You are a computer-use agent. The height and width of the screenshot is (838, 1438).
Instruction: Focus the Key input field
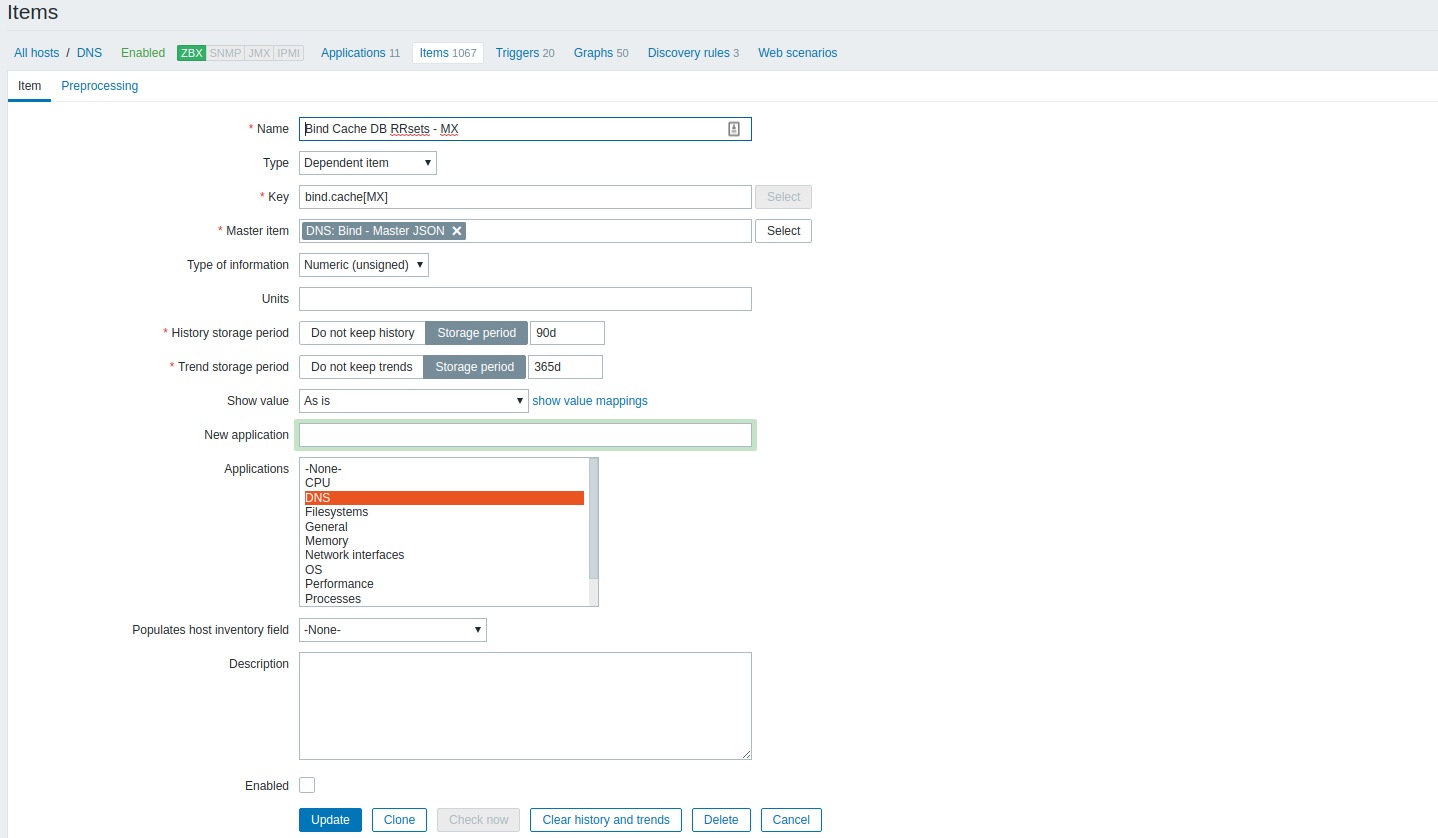525,197
